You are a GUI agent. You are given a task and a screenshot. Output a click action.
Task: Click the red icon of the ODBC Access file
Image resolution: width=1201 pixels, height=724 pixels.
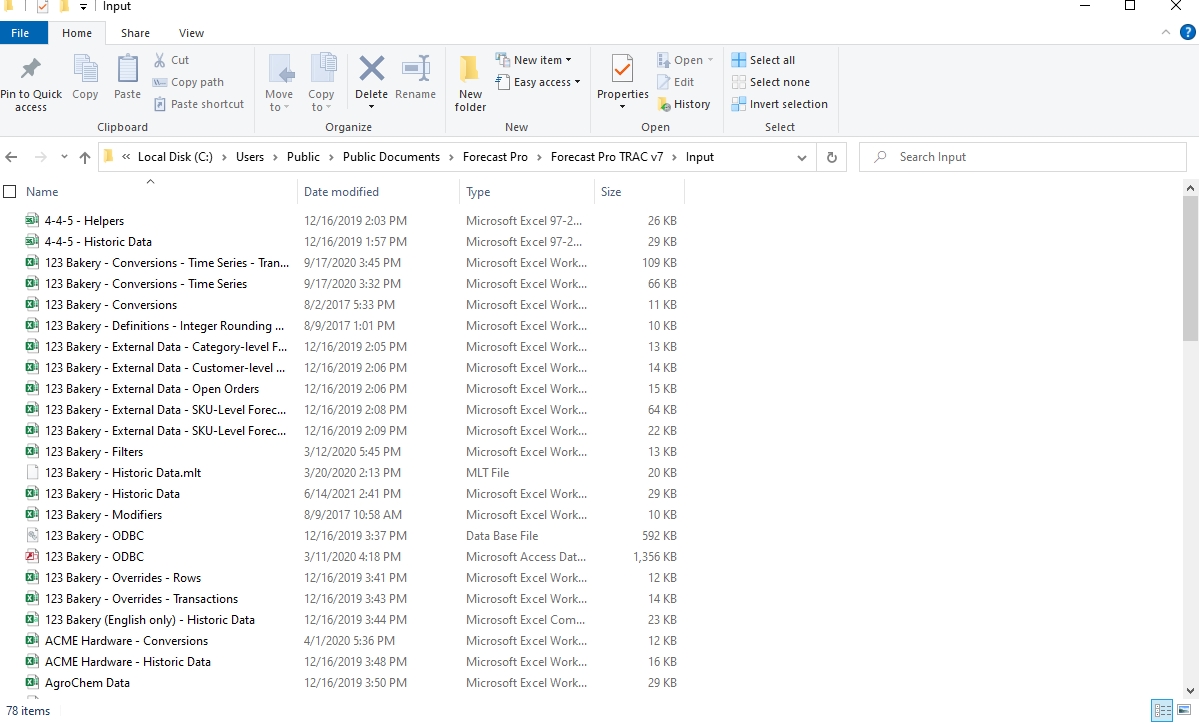32,556
